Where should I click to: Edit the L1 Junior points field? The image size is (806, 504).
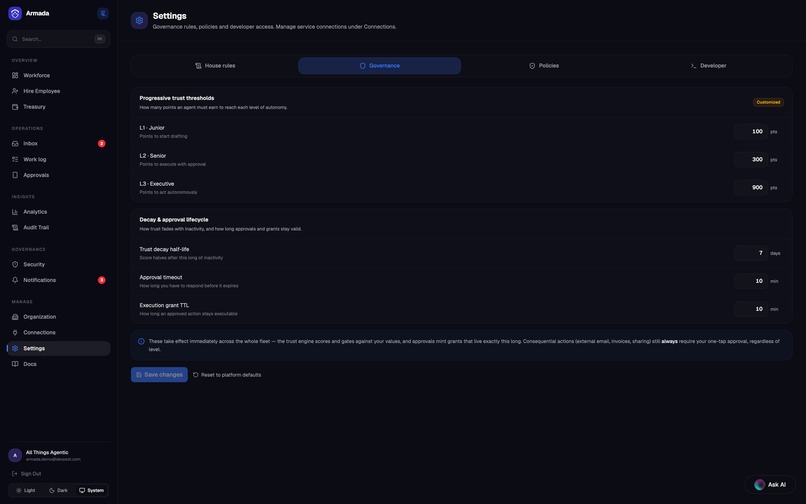[x=751, y=132]
